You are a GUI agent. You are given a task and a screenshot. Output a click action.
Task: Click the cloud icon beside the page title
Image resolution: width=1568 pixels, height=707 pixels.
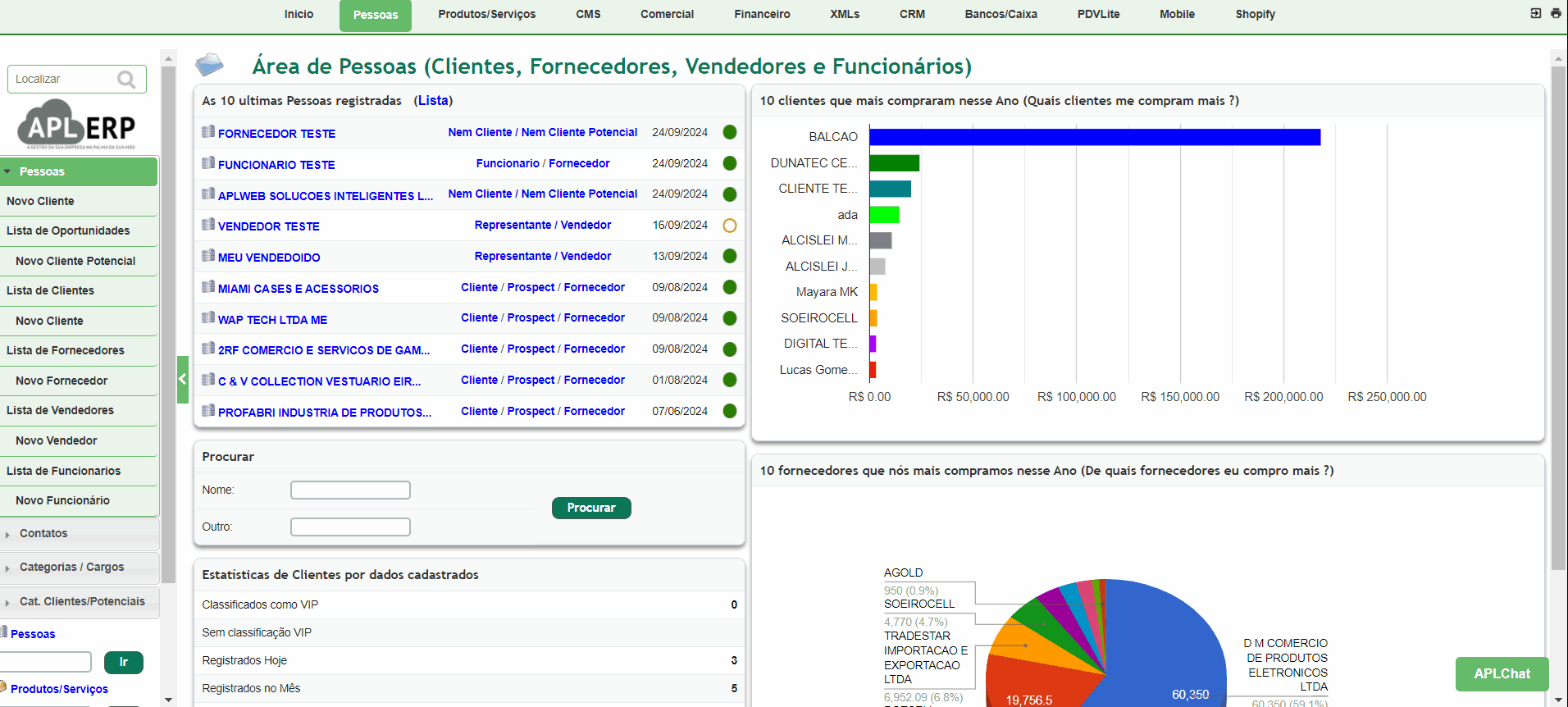pos(210,64)
